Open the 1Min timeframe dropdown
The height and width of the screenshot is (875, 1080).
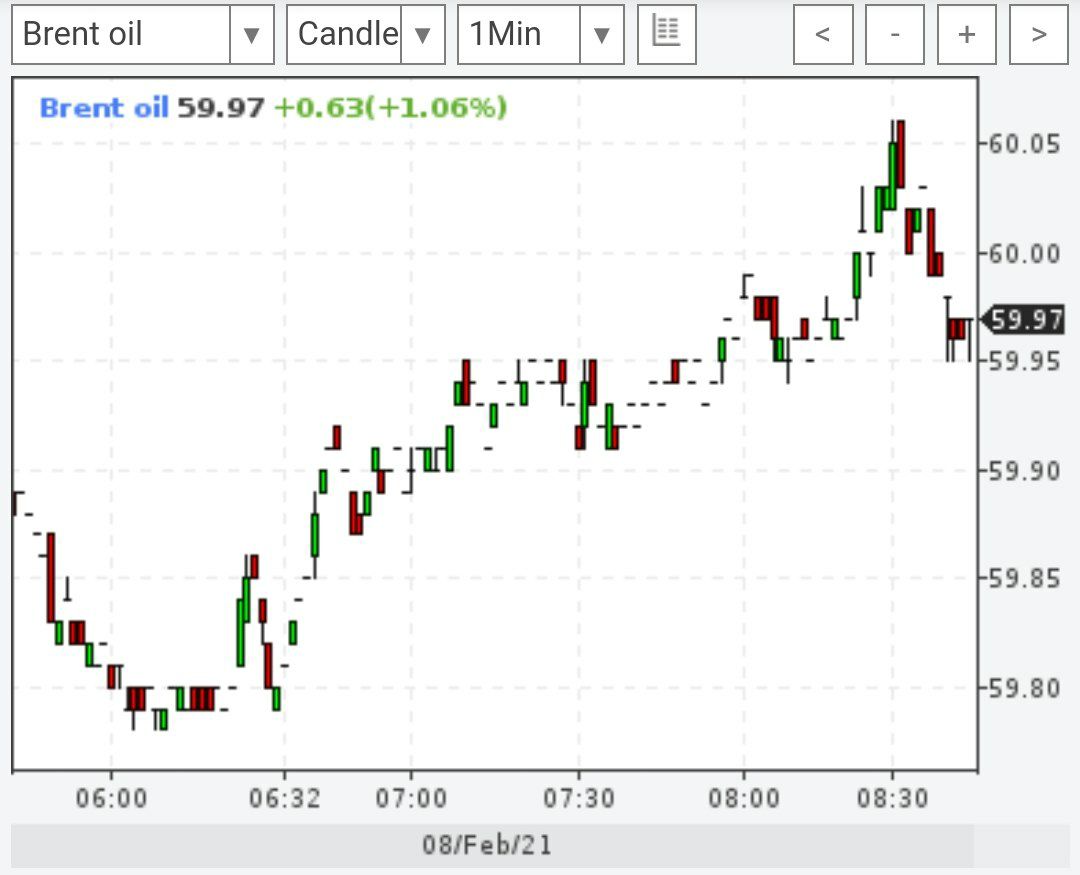tap(541, 34)
